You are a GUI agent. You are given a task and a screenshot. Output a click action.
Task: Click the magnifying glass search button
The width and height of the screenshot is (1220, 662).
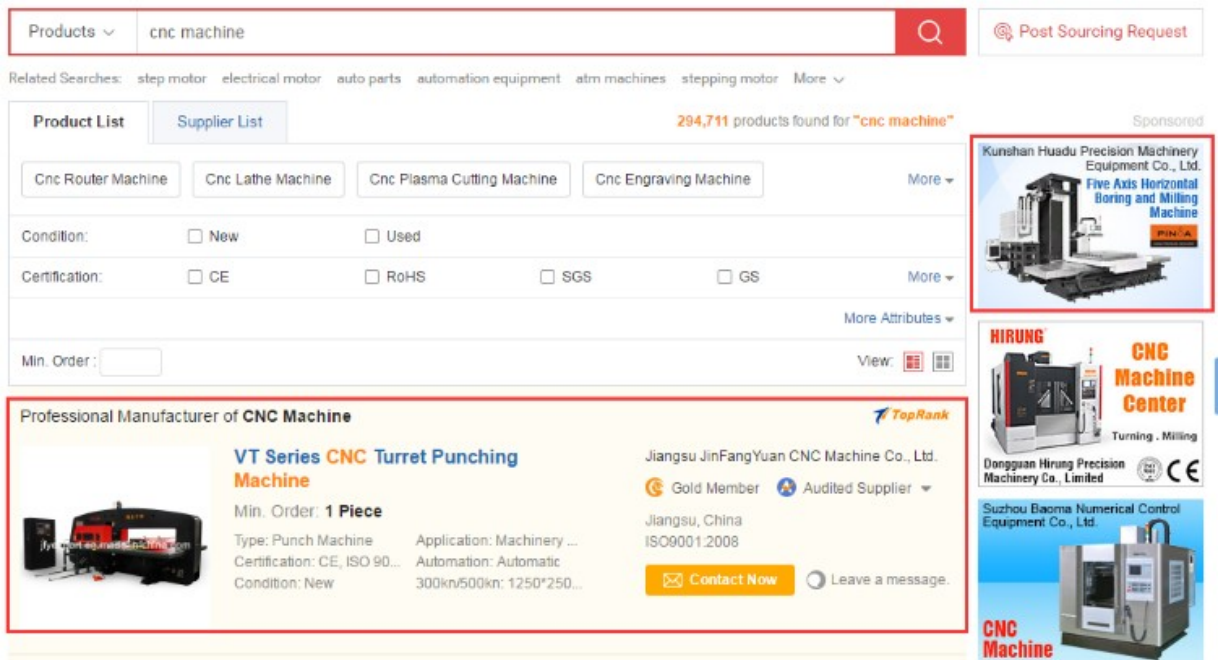click(930, 33)
